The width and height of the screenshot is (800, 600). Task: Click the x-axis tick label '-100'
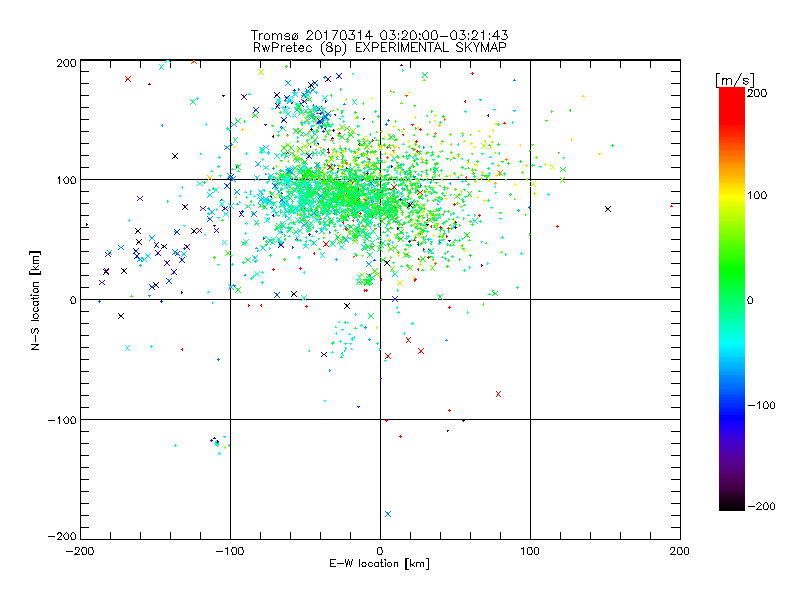tap(230, 551)
